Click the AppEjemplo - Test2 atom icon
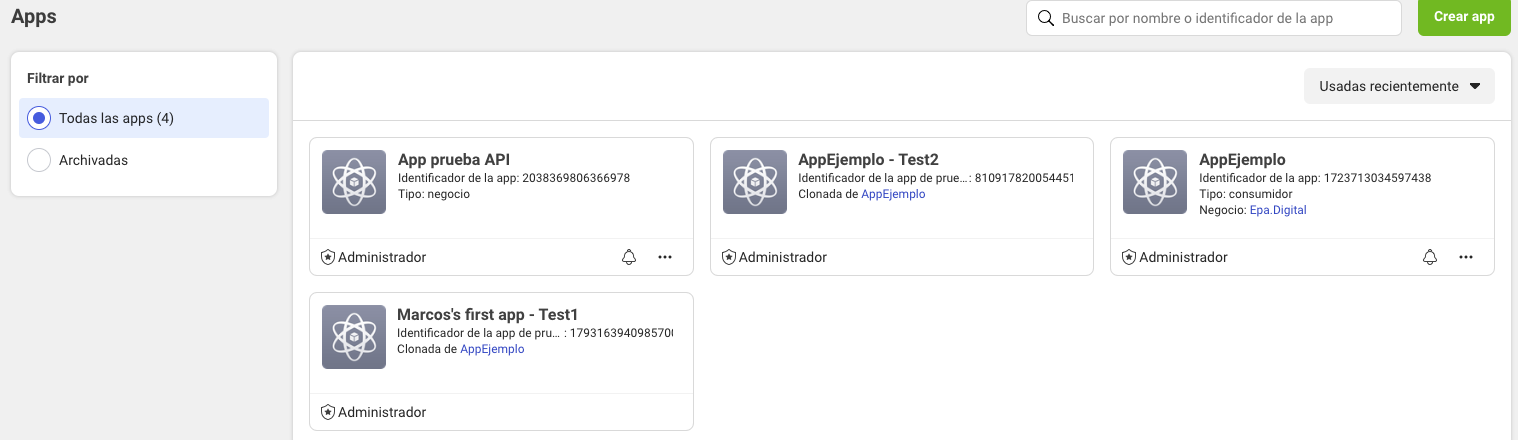The height and width of the screenshot is (440, 1518). tap(754, 182)
